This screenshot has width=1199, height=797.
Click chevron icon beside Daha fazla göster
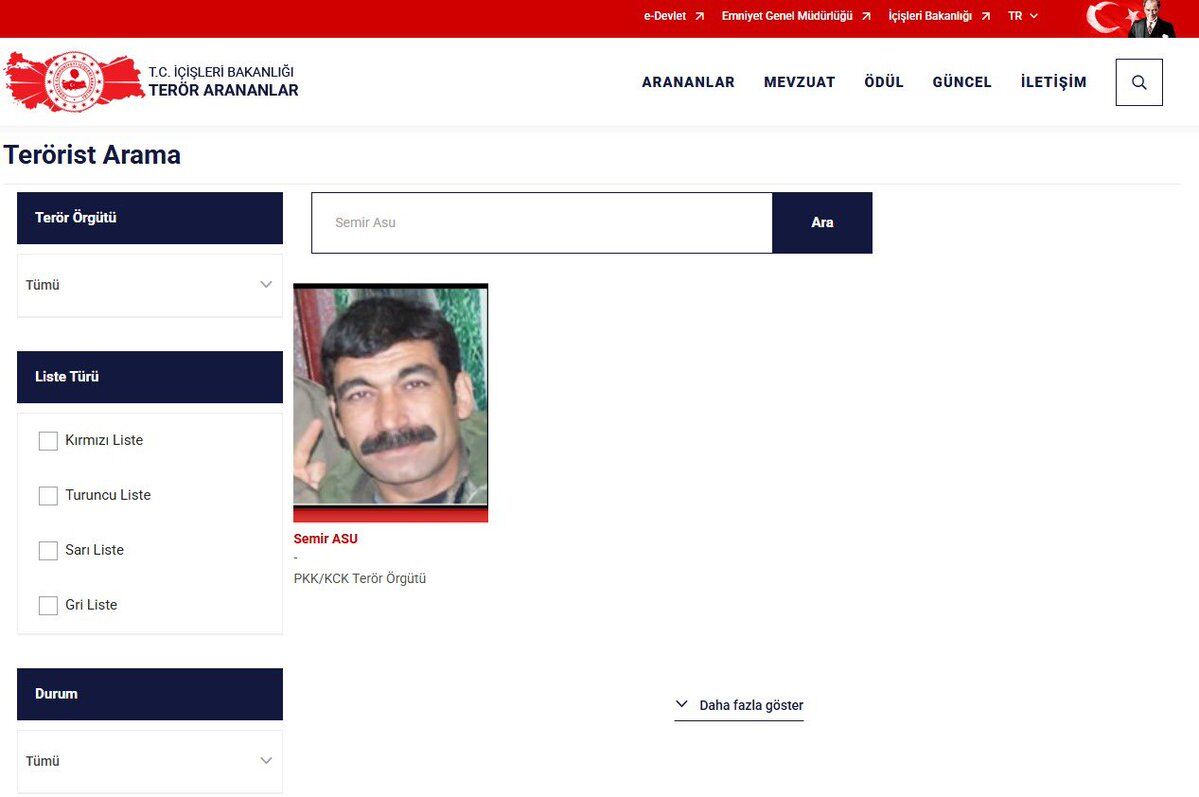(682, 704)
